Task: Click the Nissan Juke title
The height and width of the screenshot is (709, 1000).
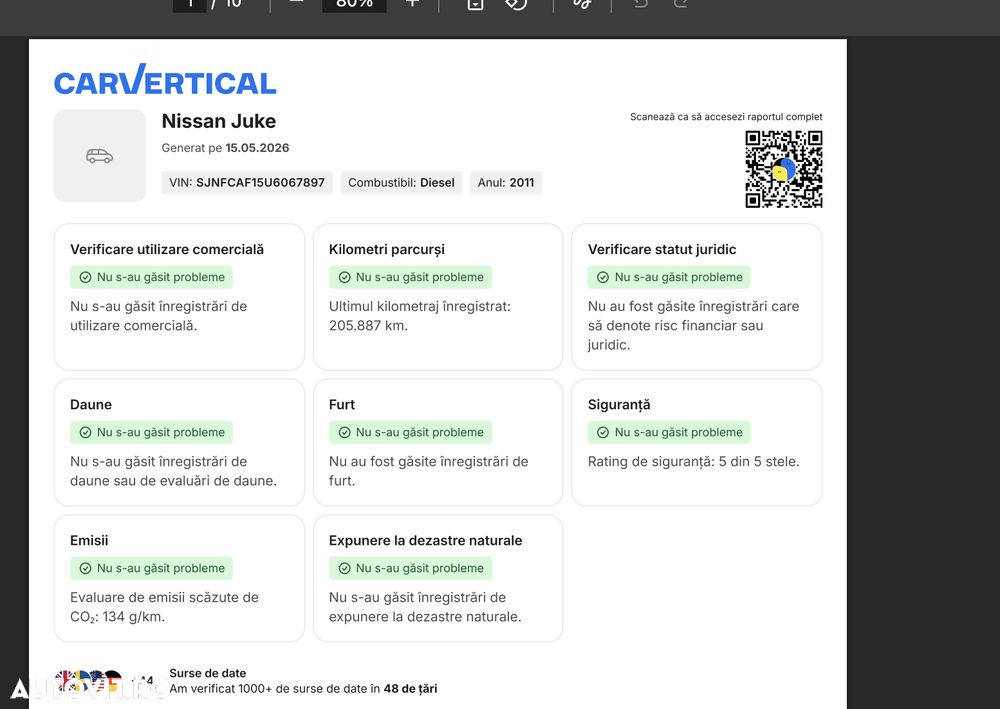Action: click(x=219, y=121)
